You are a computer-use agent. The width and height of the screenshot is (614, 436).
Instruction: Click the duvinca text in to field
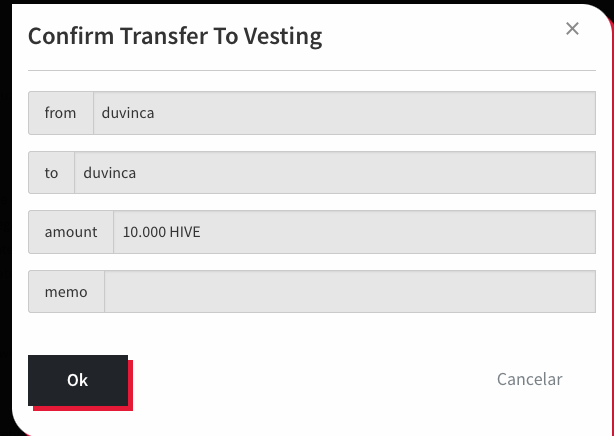[x=110, y=173]
